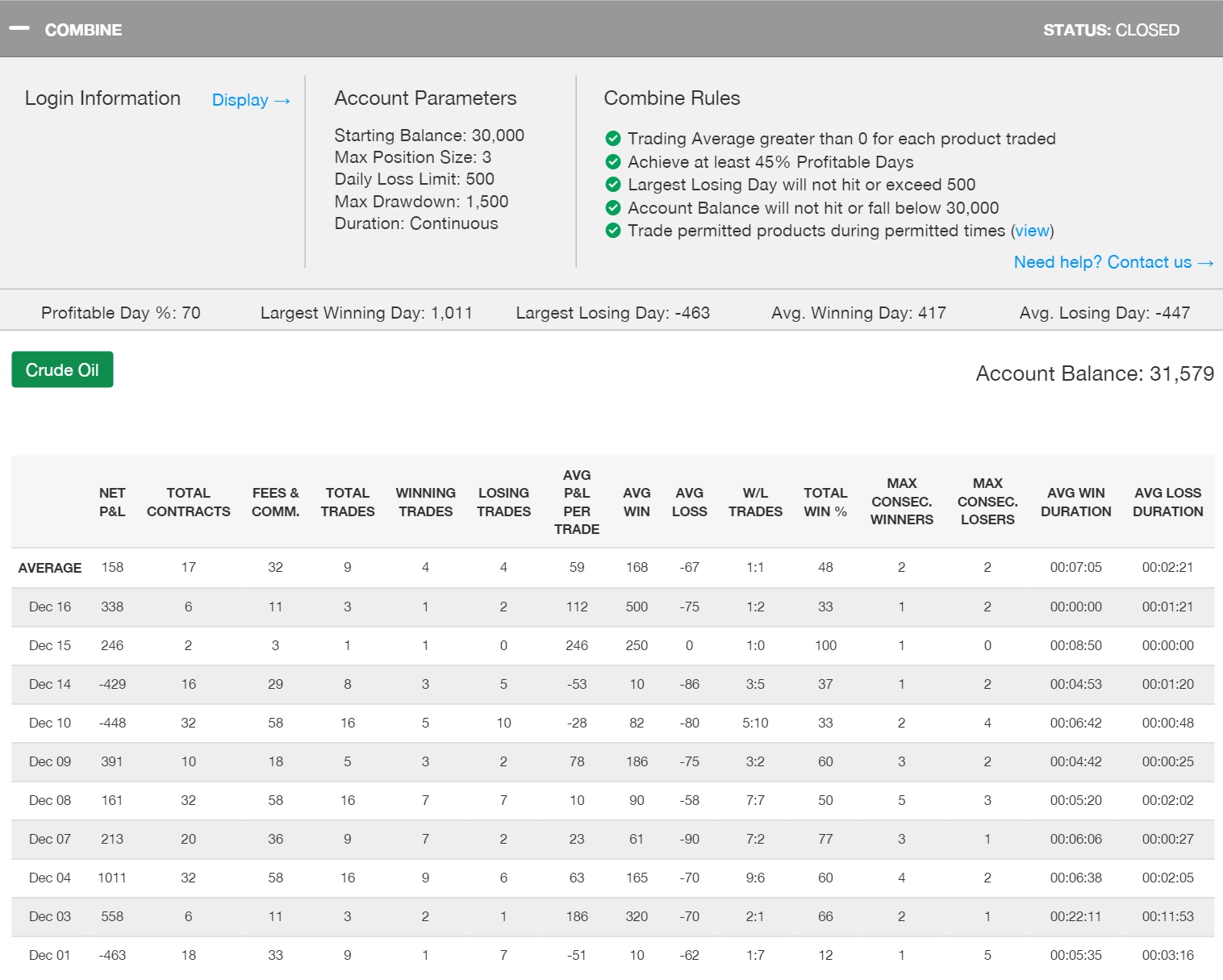Click the STATUS: CLOSED label

pos(1110,30)
